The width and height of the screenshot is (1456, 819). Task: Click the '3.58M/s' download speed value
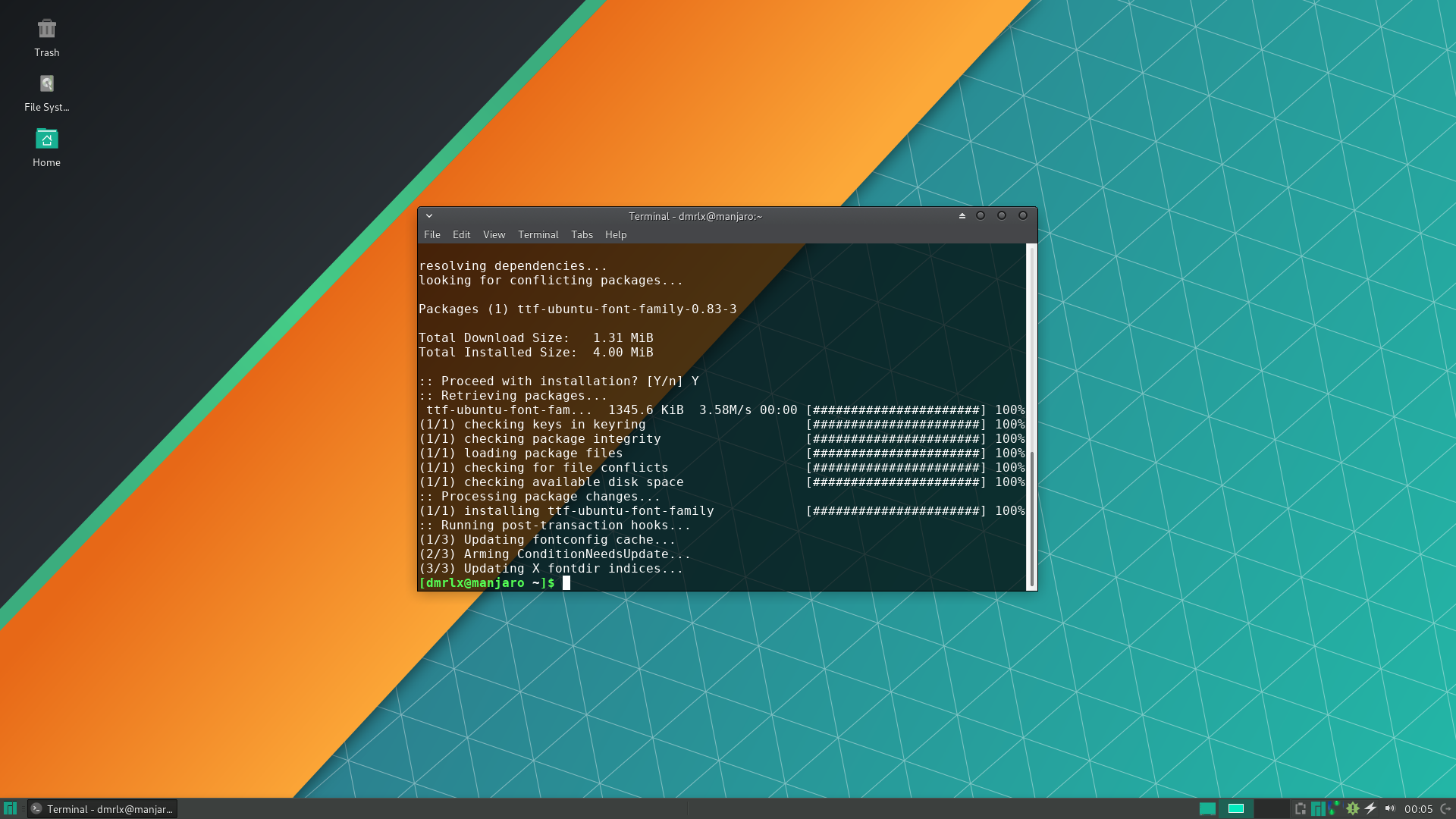tap(726, 410)
